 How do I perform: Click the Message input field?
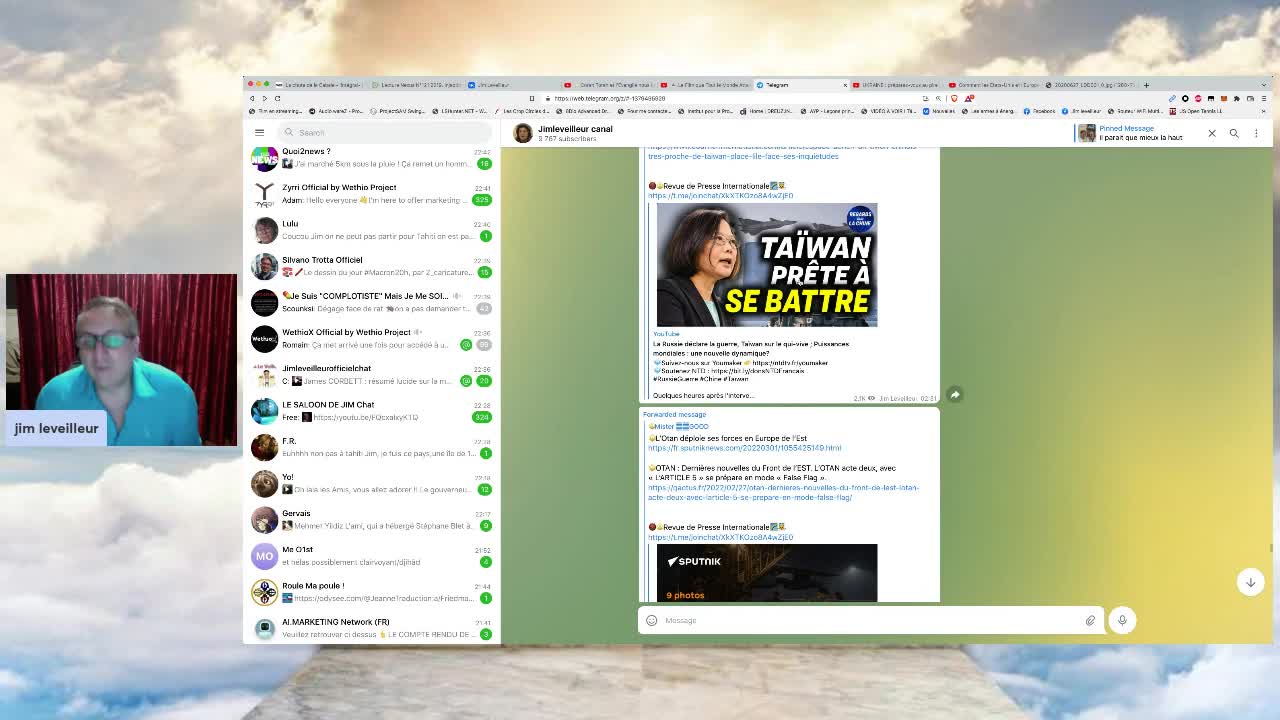870,620
